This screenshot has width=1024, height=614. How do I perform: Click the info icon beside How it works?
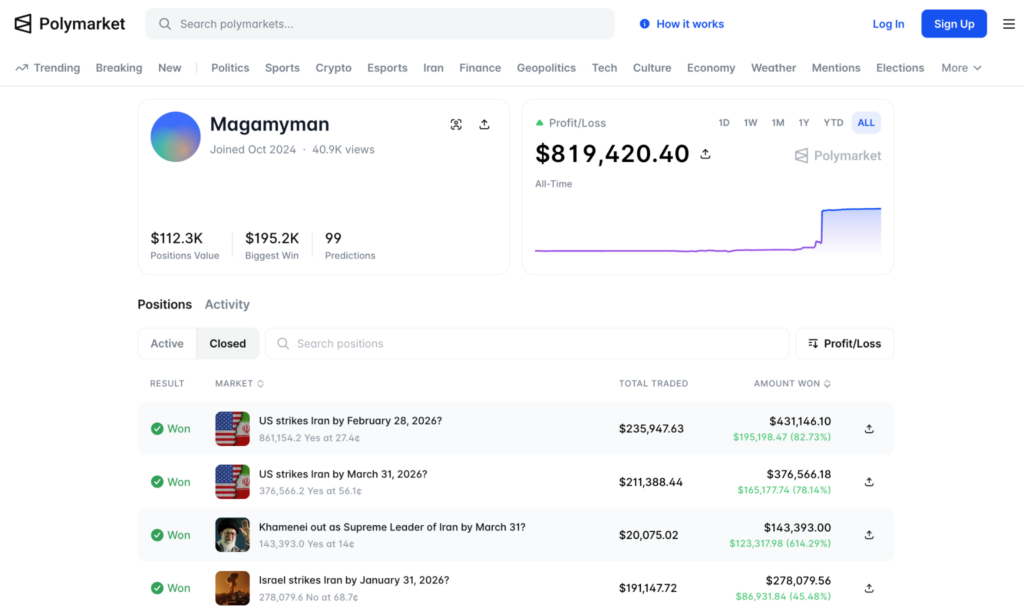(645, 24)
